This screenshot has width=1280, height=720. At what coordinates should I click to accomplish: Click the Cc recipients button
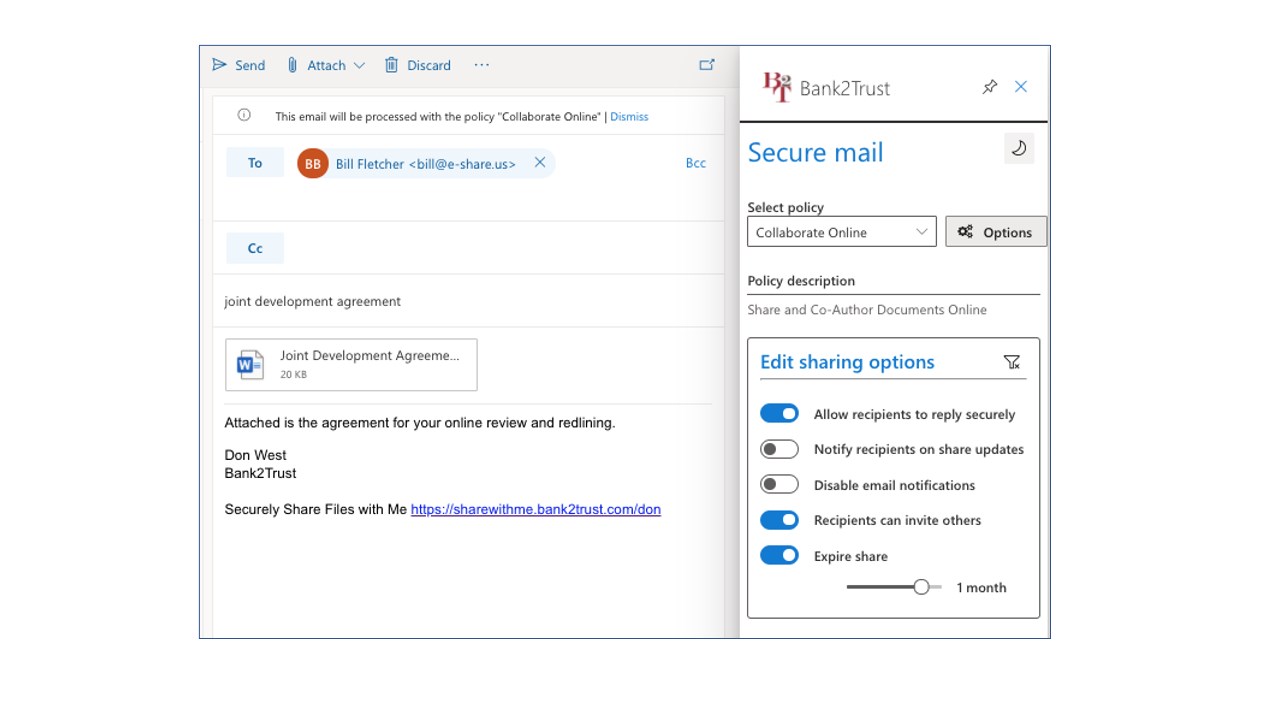tap(255, 248)
